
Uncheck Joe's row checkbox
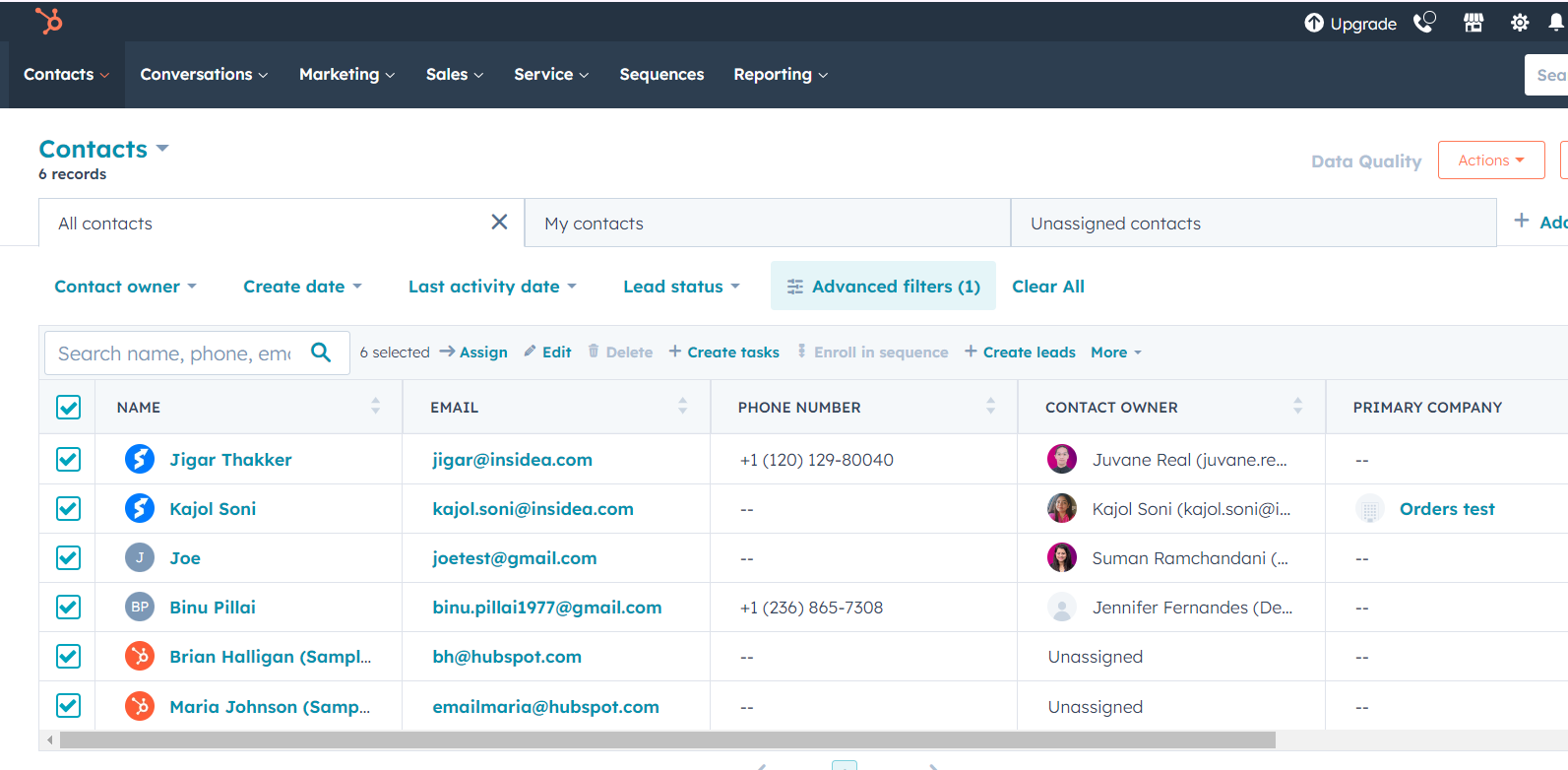68,557
